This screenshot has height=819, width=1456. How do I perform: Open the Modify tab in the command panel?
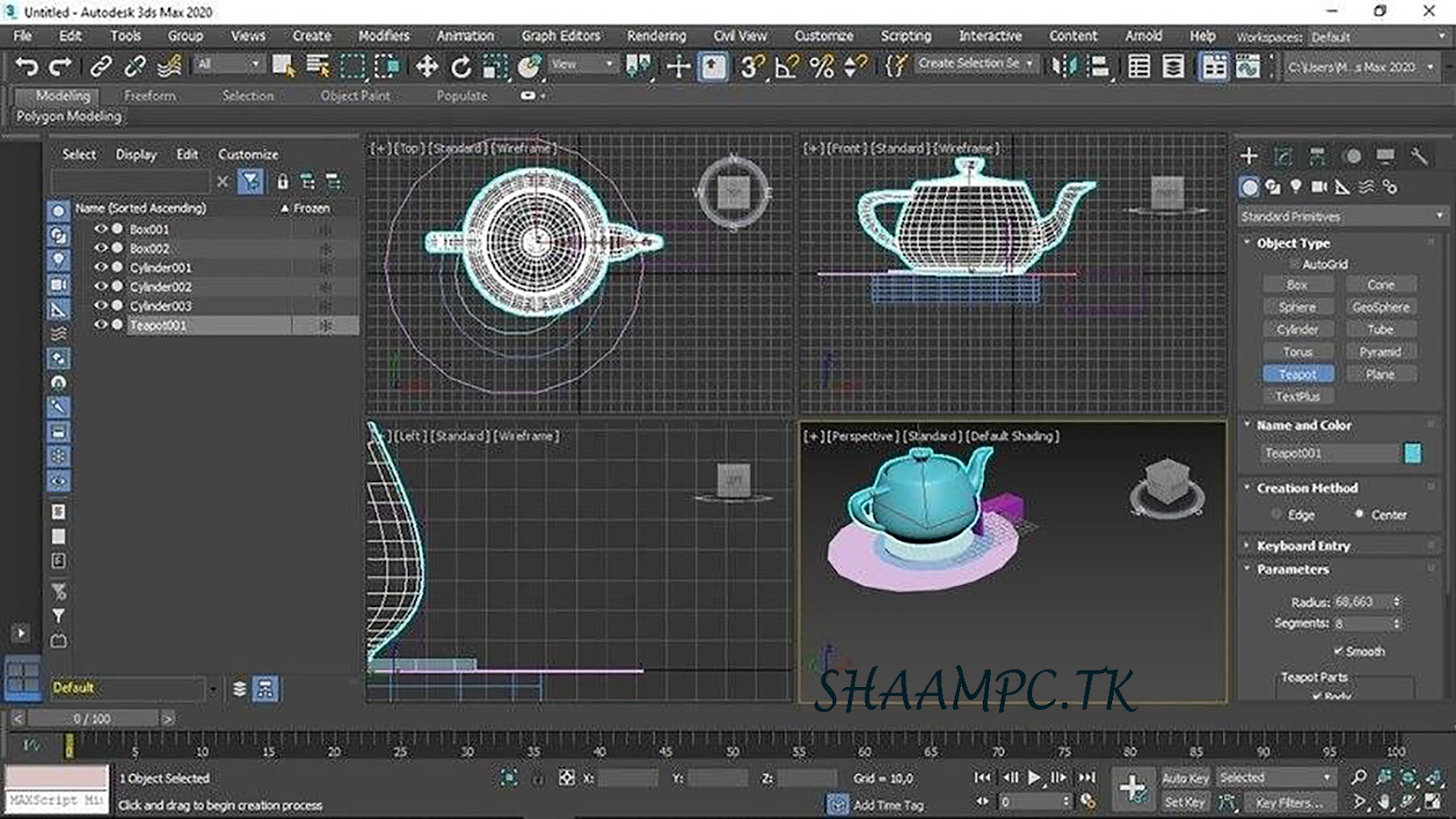tap(1283, 157)
